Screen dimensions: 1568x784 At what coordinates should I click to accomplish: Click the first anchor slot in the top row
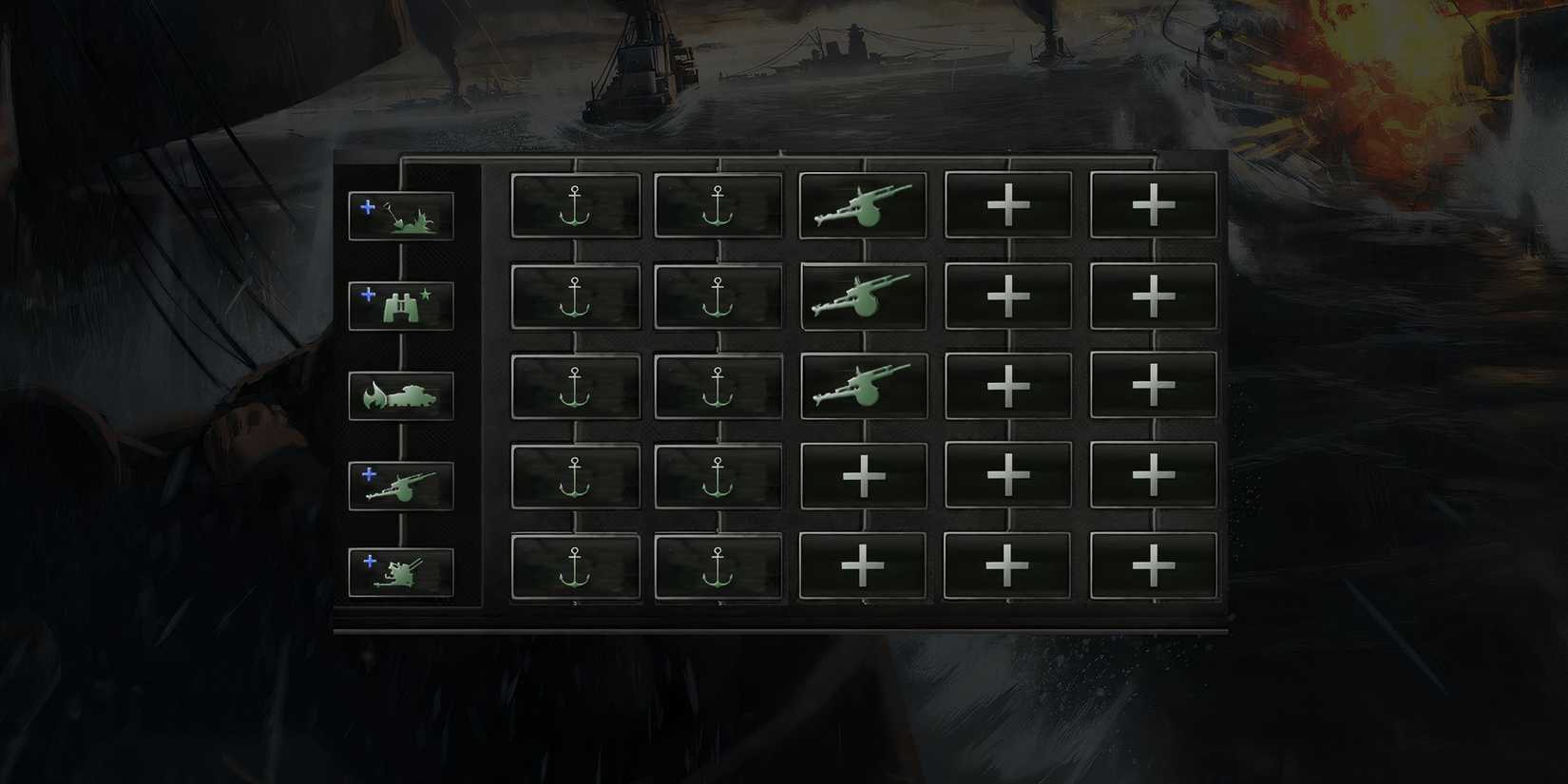tap(575, 205)
